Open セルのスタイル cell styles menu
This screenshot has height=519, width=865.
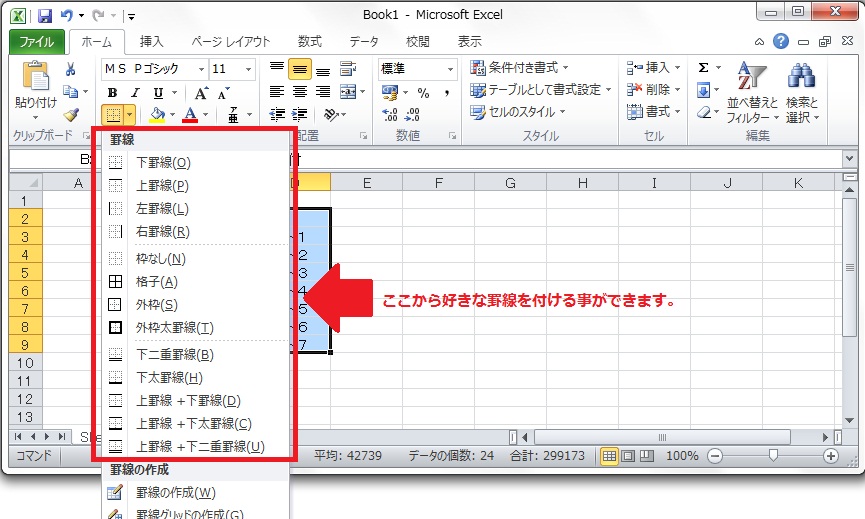517,112
